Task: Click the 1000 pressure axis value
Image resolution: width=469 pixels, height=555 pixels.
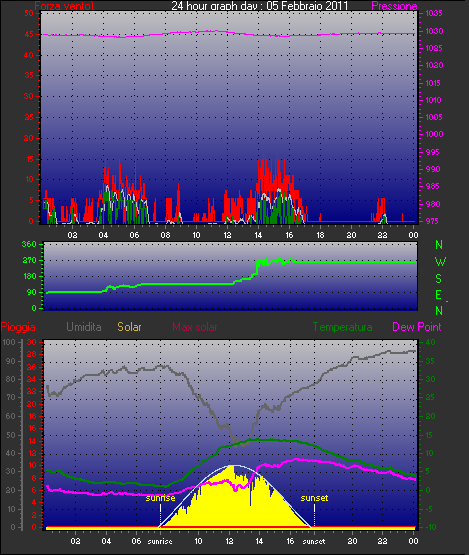Action: (x=434, y=134)
